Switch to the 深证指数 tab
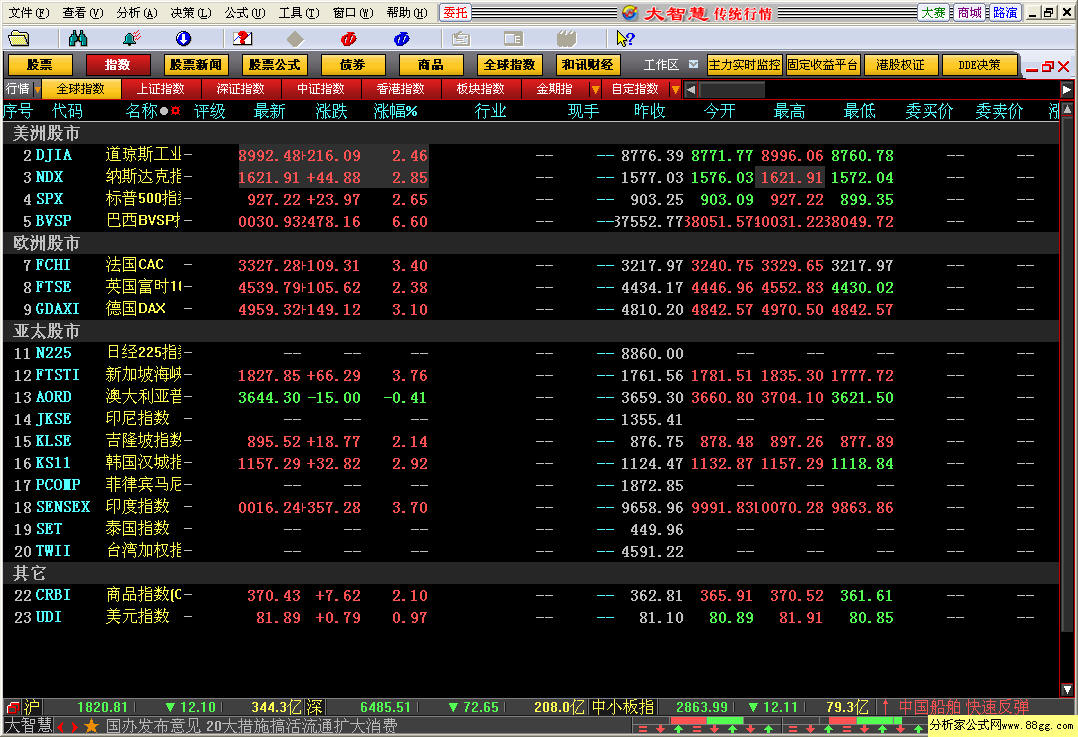This screenshot has width=1078, height=737. [241, 89]
